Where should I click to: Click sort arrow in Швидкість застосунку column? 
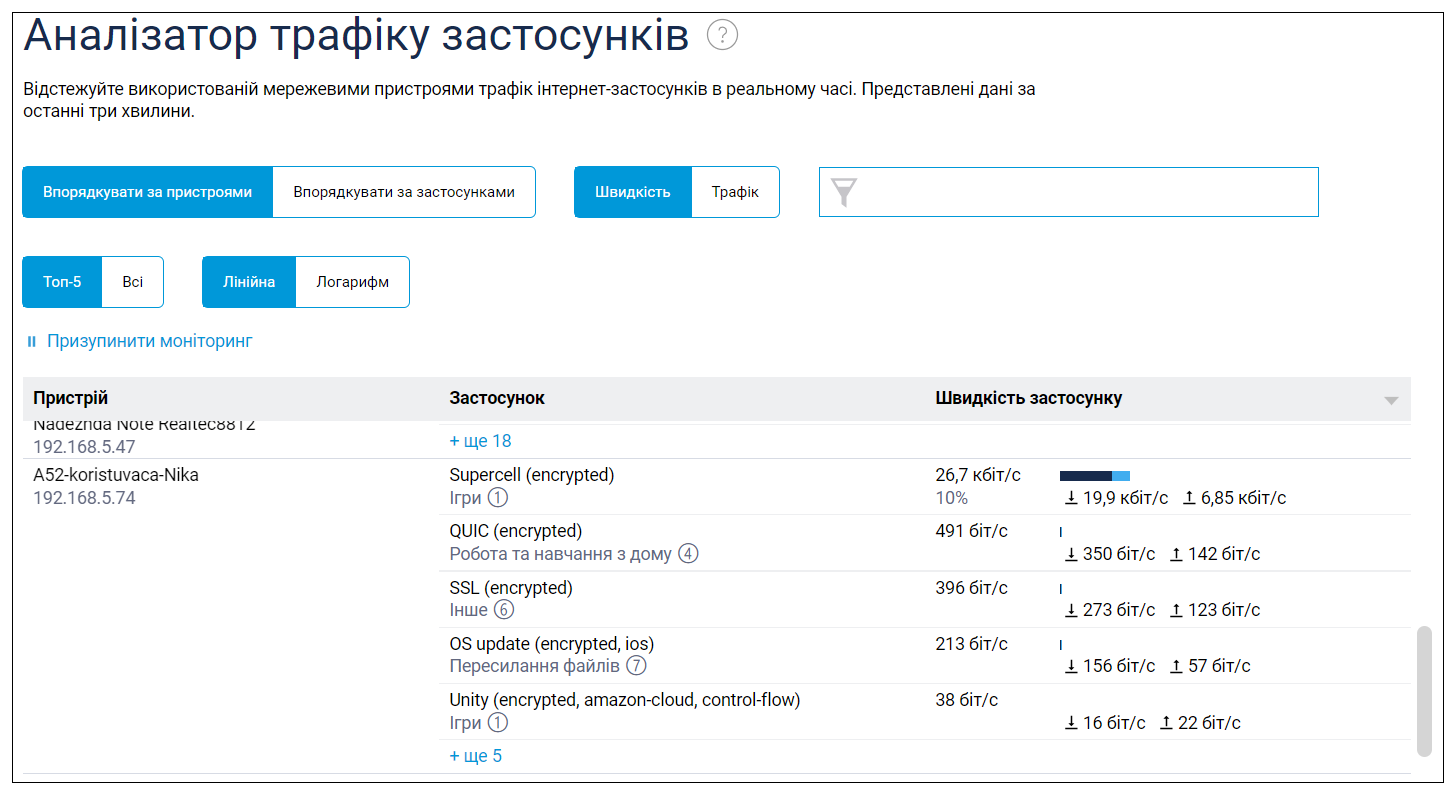click(1390, 400)
